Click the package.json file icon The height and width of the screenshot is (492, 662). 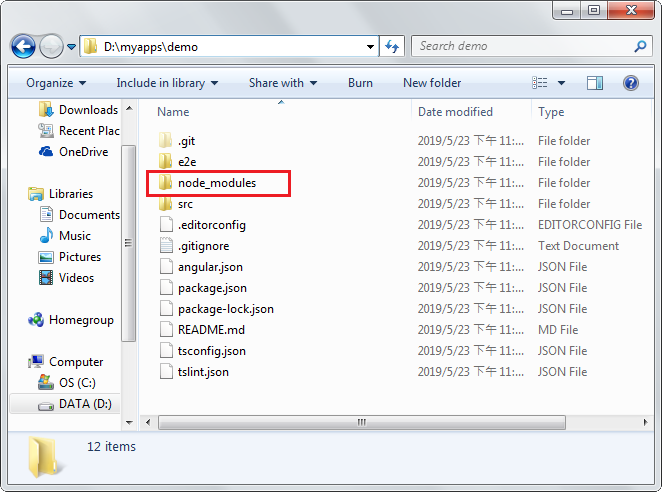166,288
